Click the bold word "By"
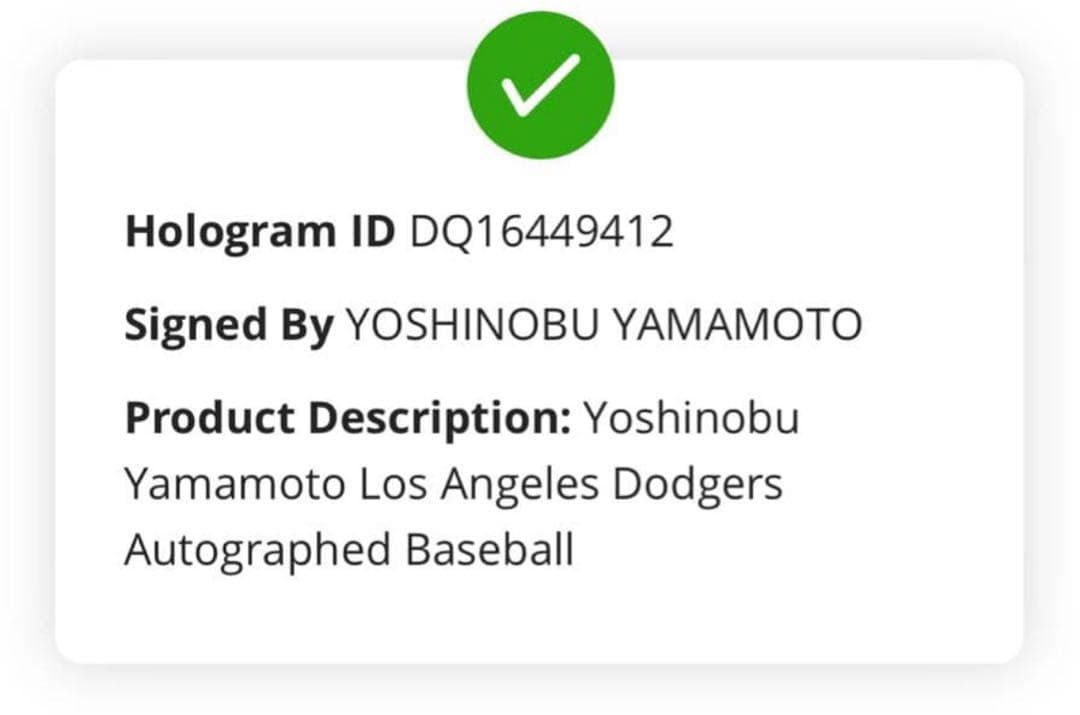The width and height of the screenshot is (1080, 715). coord(304,325)
